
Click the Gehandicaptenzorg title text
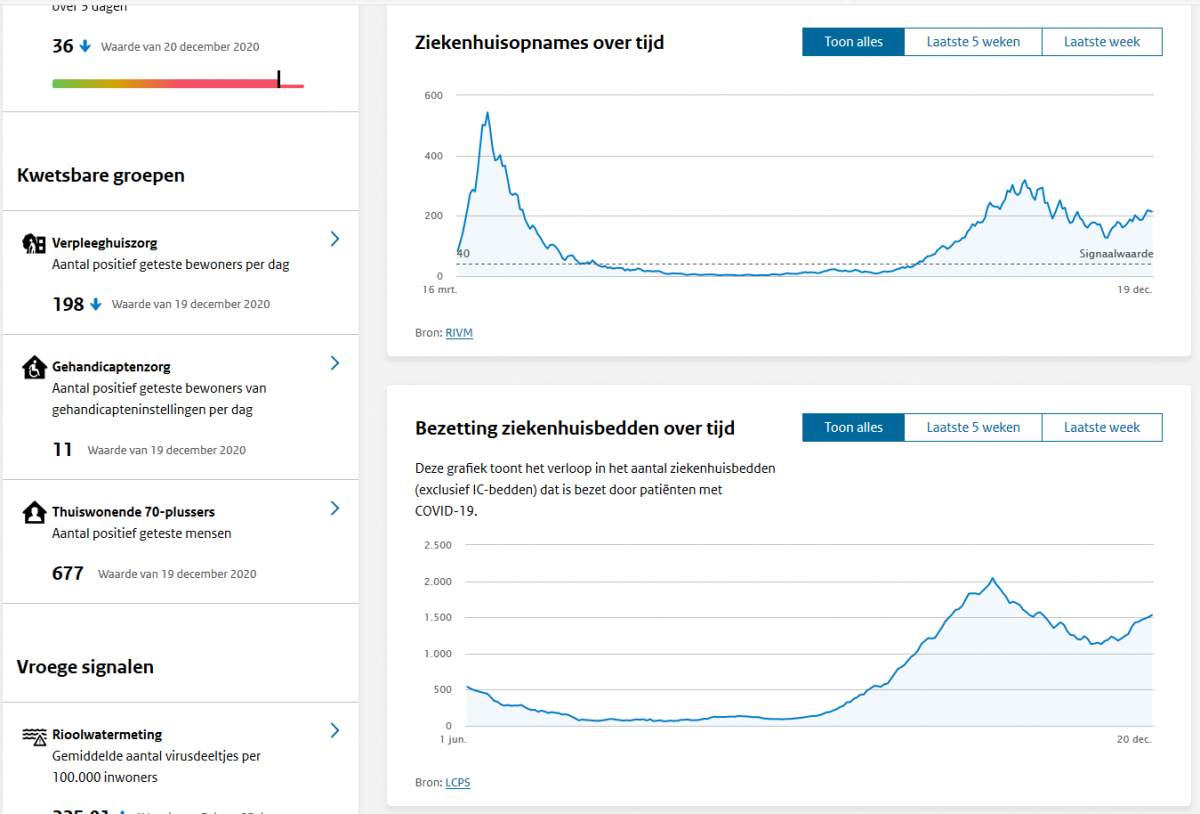click(111, 367)
